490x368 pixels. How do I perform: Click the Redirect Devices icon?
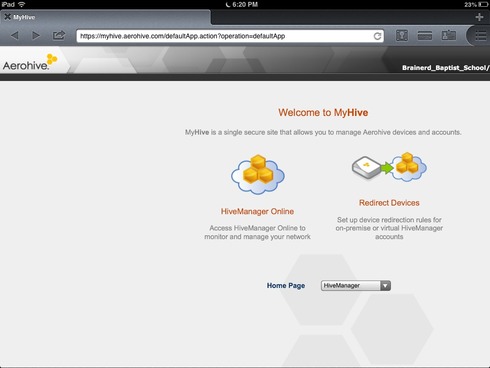click(389, 167)
